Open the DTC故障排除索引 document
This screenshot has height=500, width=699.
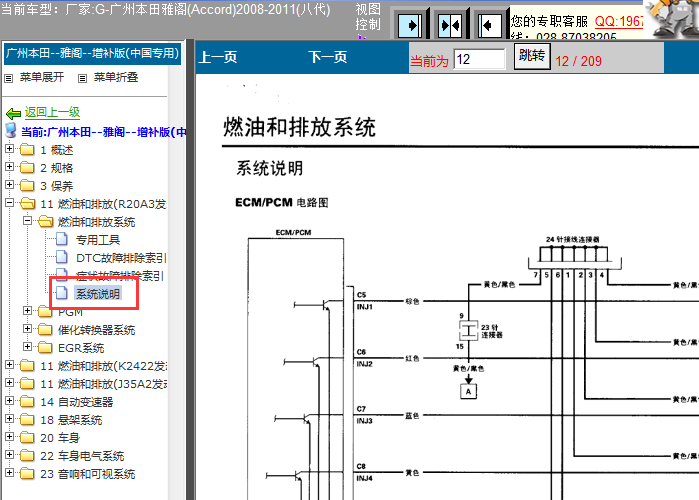(121, 258)
